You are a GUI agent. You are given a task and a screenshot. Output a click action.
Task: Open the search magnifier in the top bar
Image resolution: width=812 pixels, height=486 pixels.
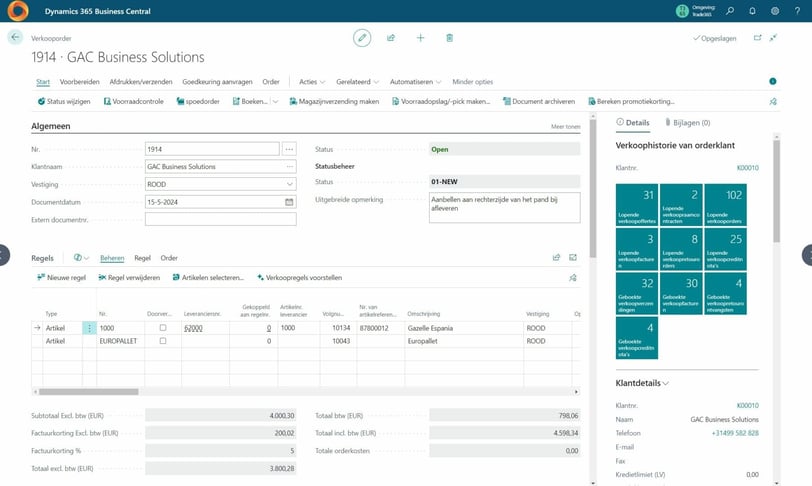(730, 11)
